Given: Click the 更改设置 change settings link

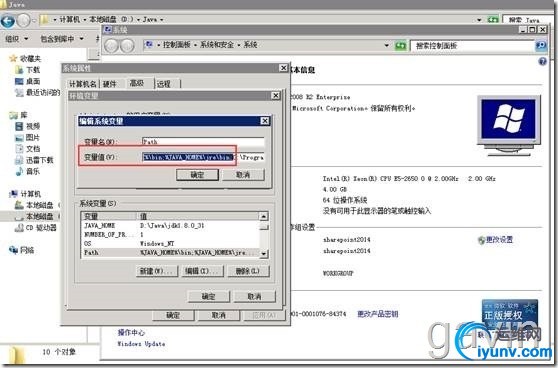Looking at the screenshot, I should pyautogui.click(x=499, y=240).
